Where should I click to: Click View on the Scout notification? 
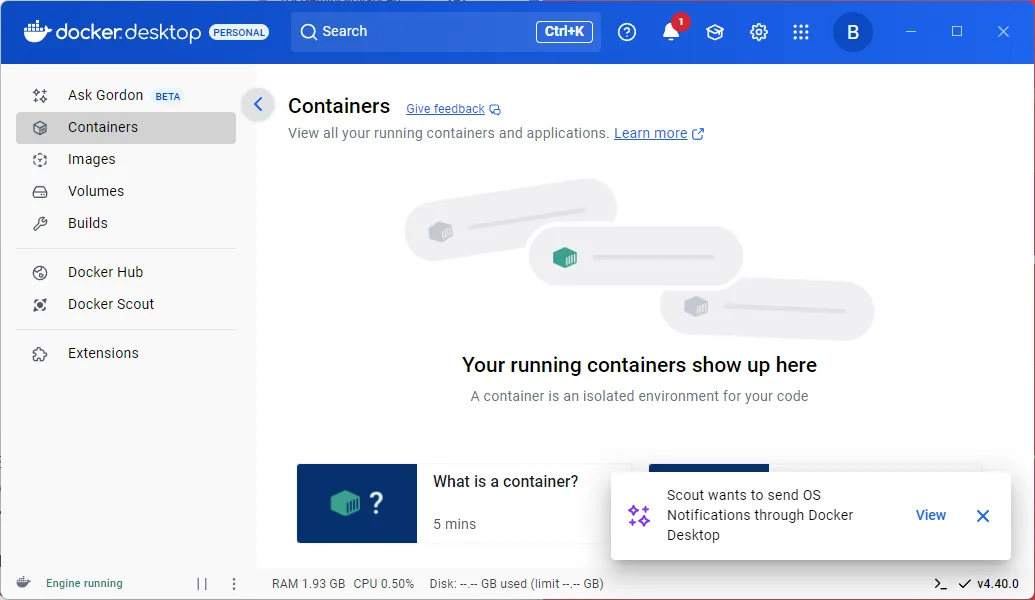coord(931,516)
